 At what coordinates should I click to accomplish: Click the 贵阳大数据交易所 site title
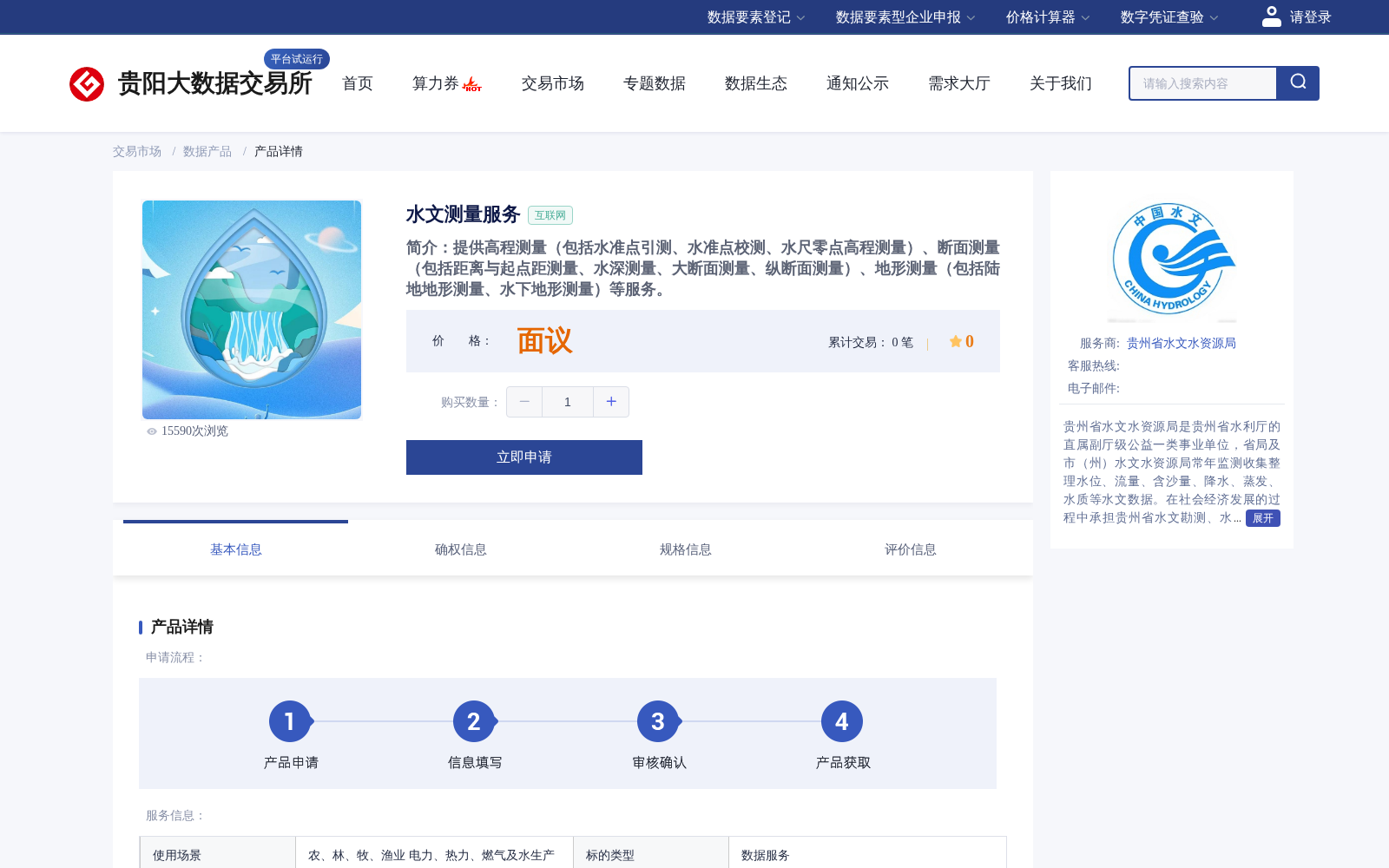click(214, 83)
